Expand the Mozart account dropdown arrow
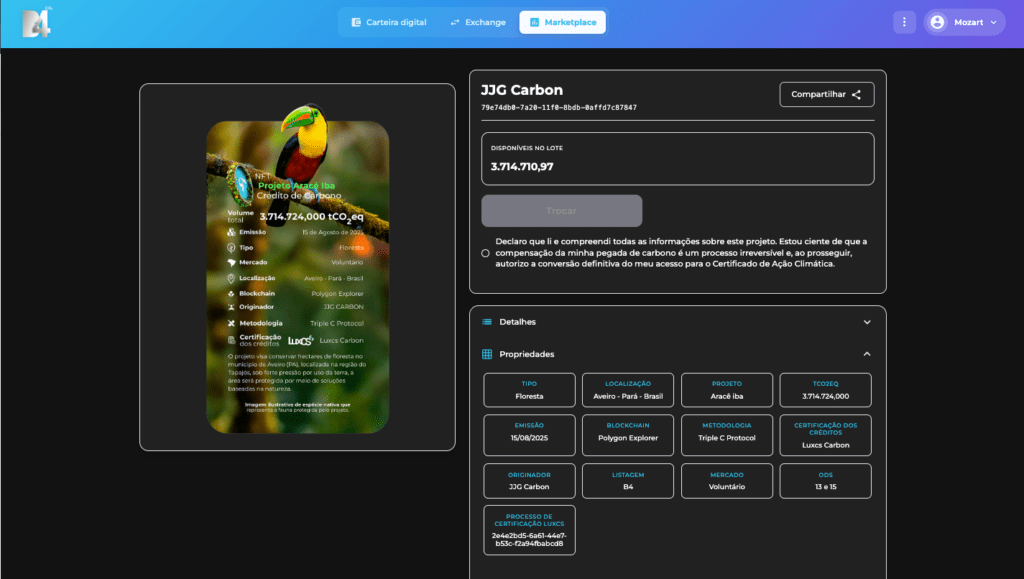The width and height of the screenshot is (1024, 579). tap(993, 22)
